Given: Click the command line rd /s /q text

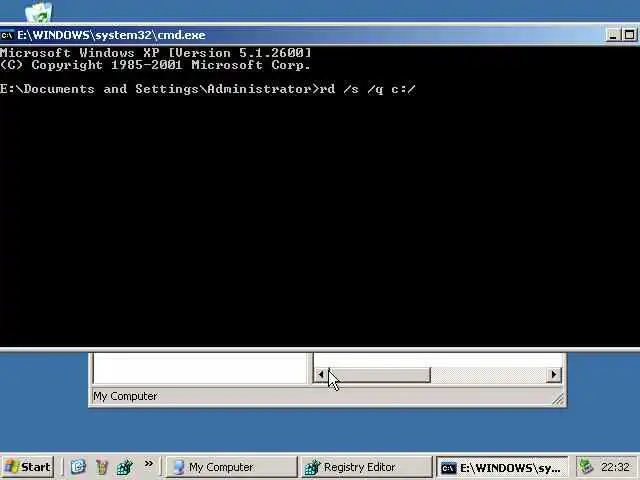Looking at the screenshot, I should [367, 89].
